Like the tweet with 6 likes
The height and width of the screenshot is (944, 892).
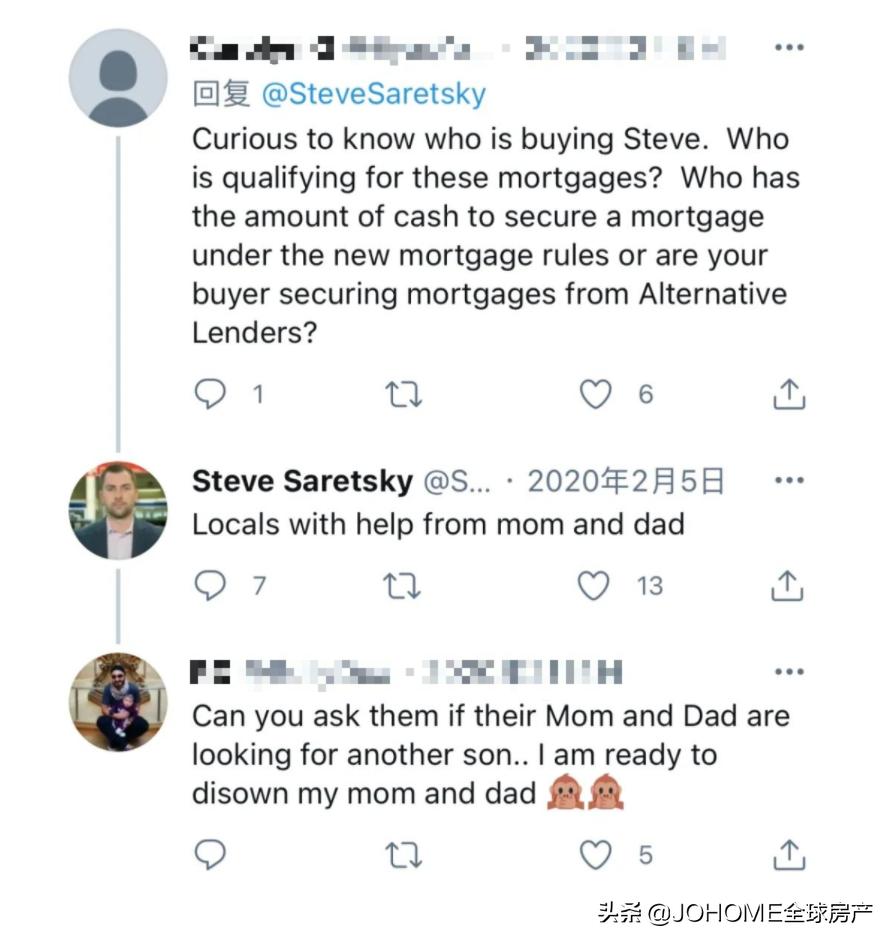596,395
